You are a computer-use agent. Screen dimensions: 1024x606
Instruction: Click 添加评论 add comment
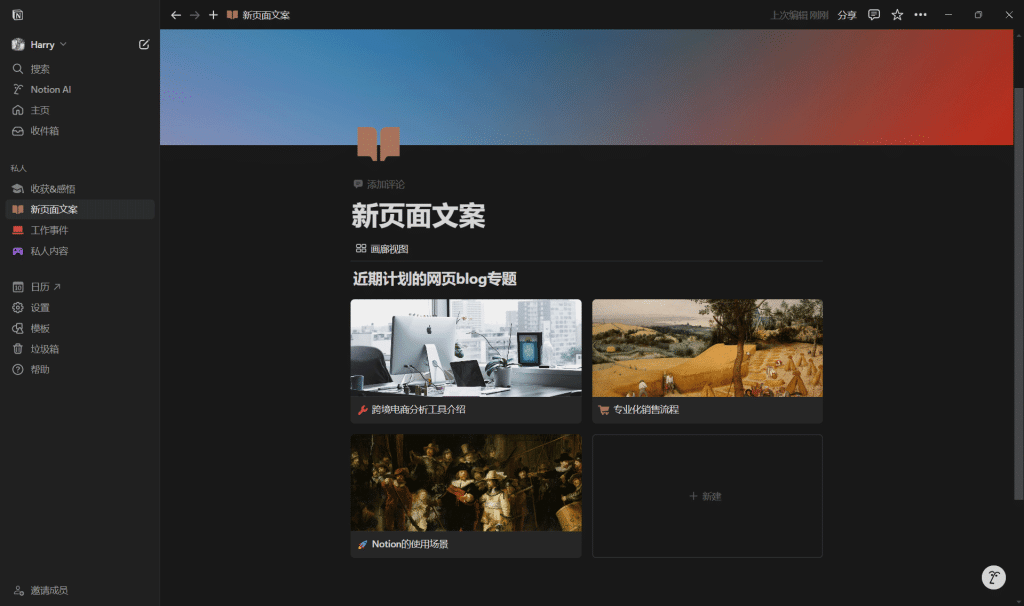click(x=379, y=185)
